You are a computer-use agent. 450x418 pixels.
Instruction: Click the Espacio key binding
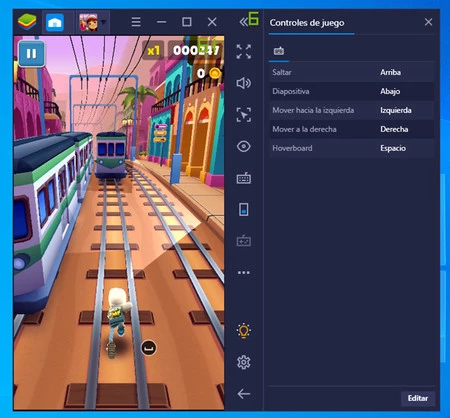click(x=393, y=148)
